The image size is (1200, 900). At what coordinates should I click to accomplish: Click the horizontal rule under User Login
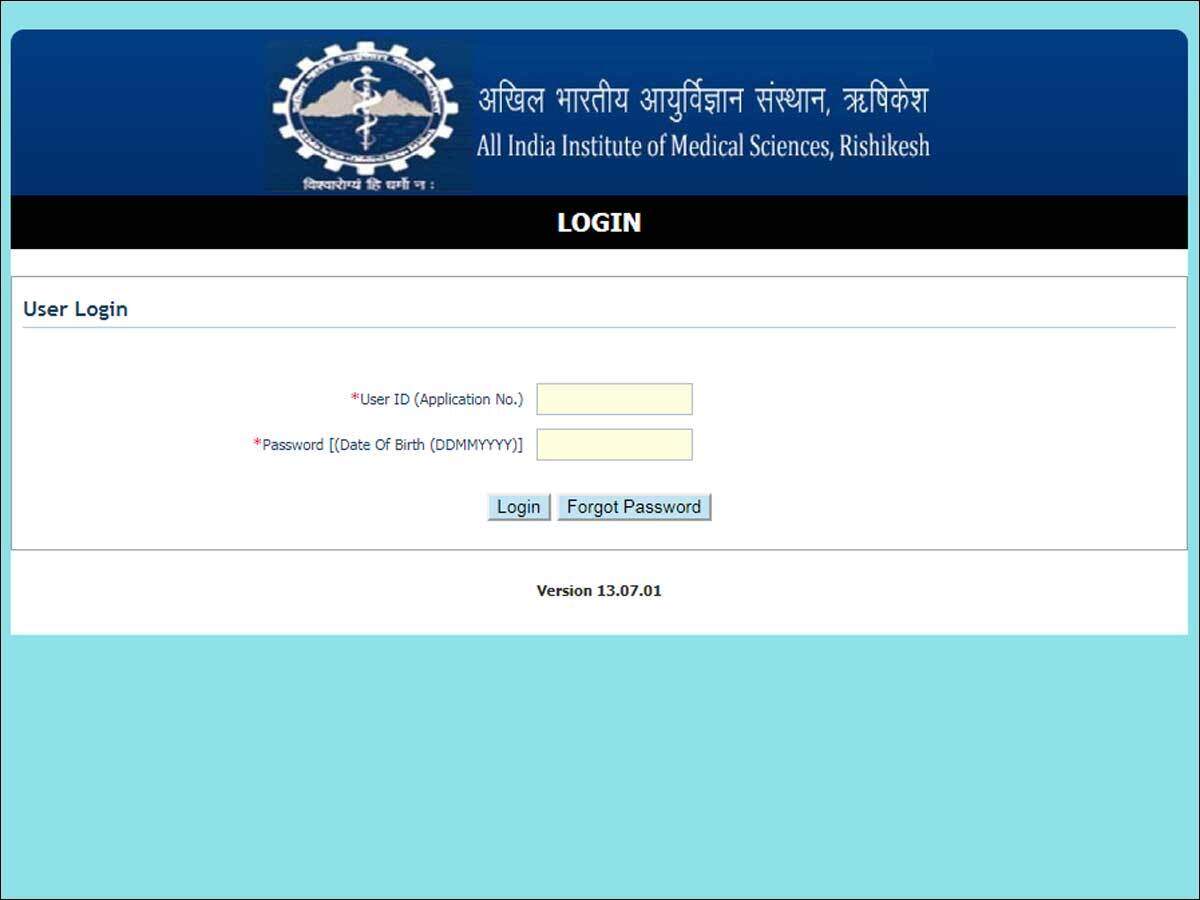tap(599, 327)
